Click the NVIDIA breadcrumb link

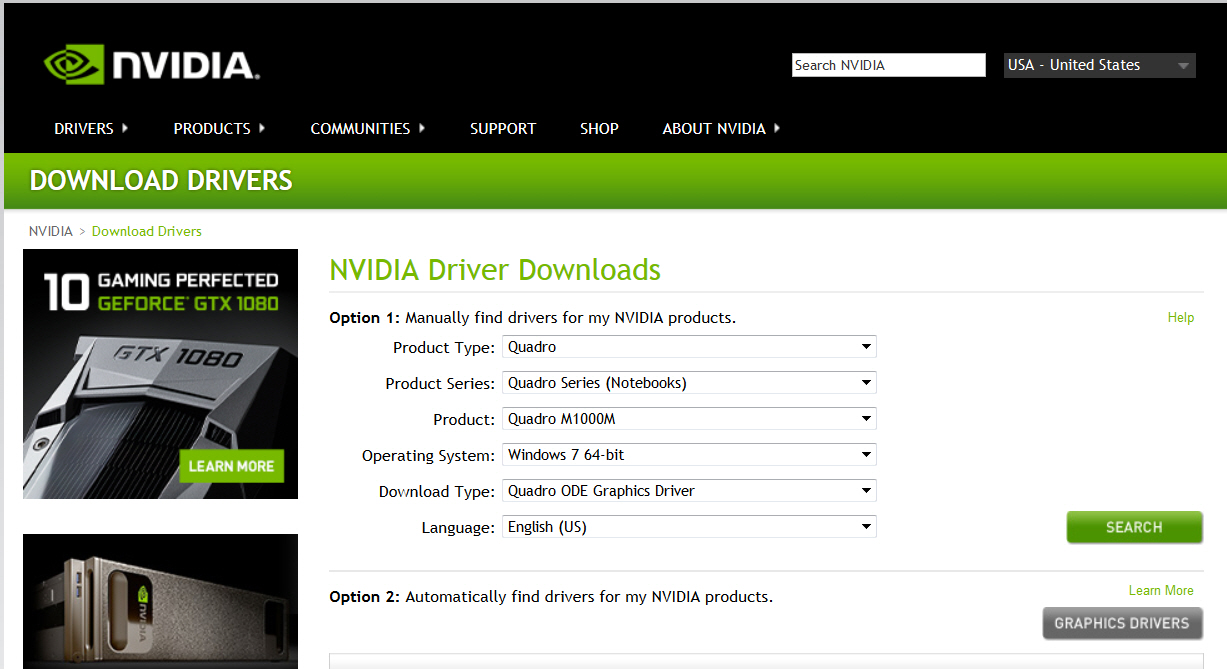tap(51, 231)
